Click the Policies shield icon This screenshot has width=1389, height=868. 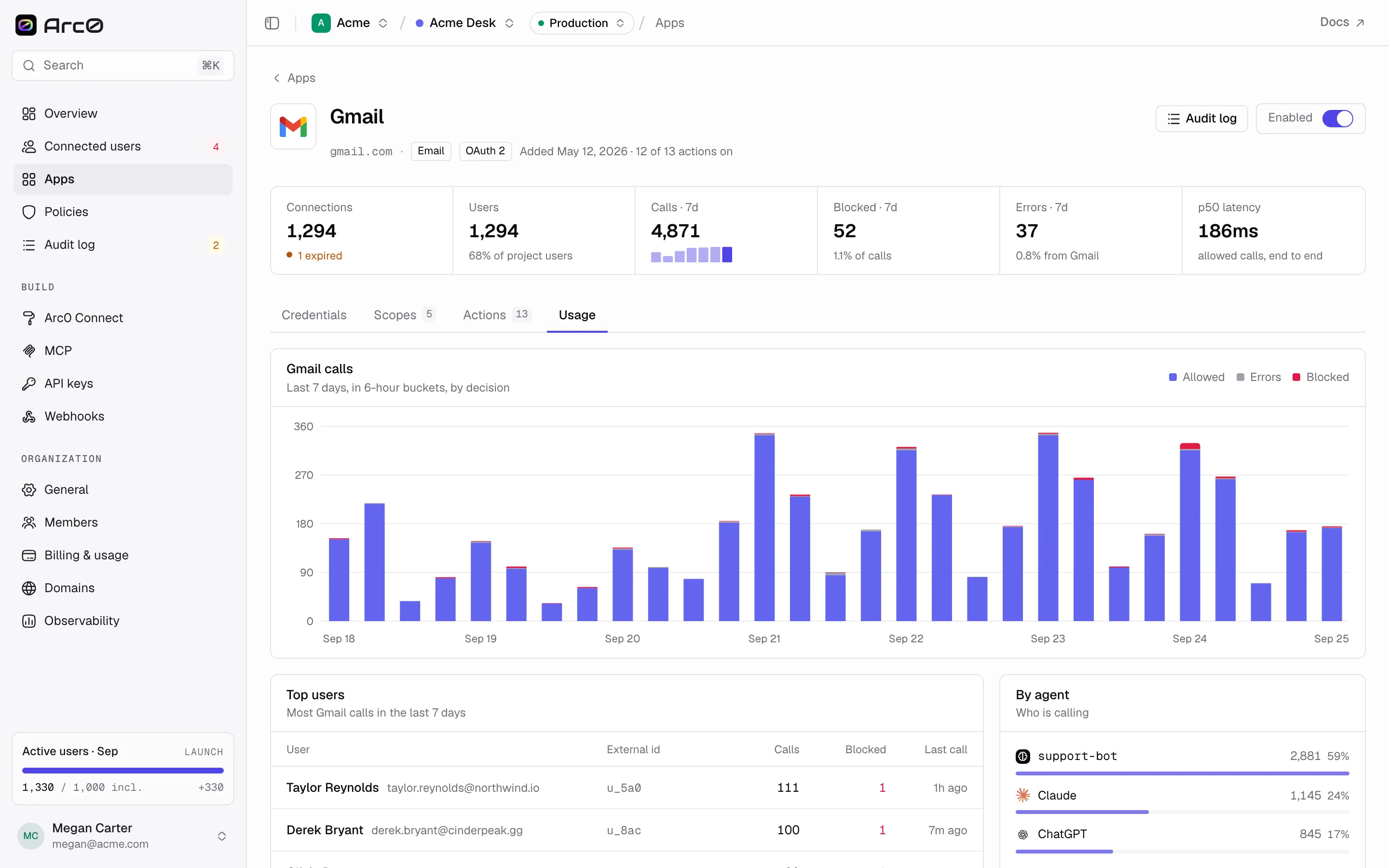[x=29, y=212]
